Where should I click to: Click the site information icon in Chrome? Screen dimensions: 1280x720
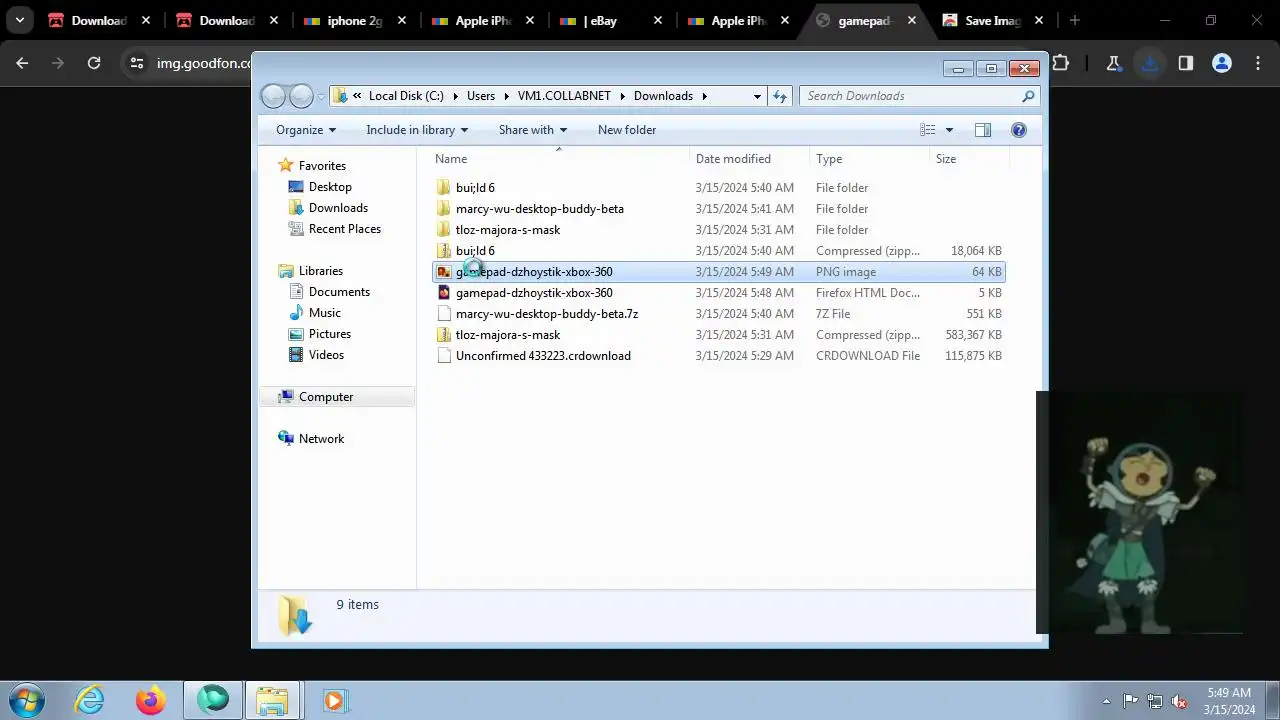point(137,63)
